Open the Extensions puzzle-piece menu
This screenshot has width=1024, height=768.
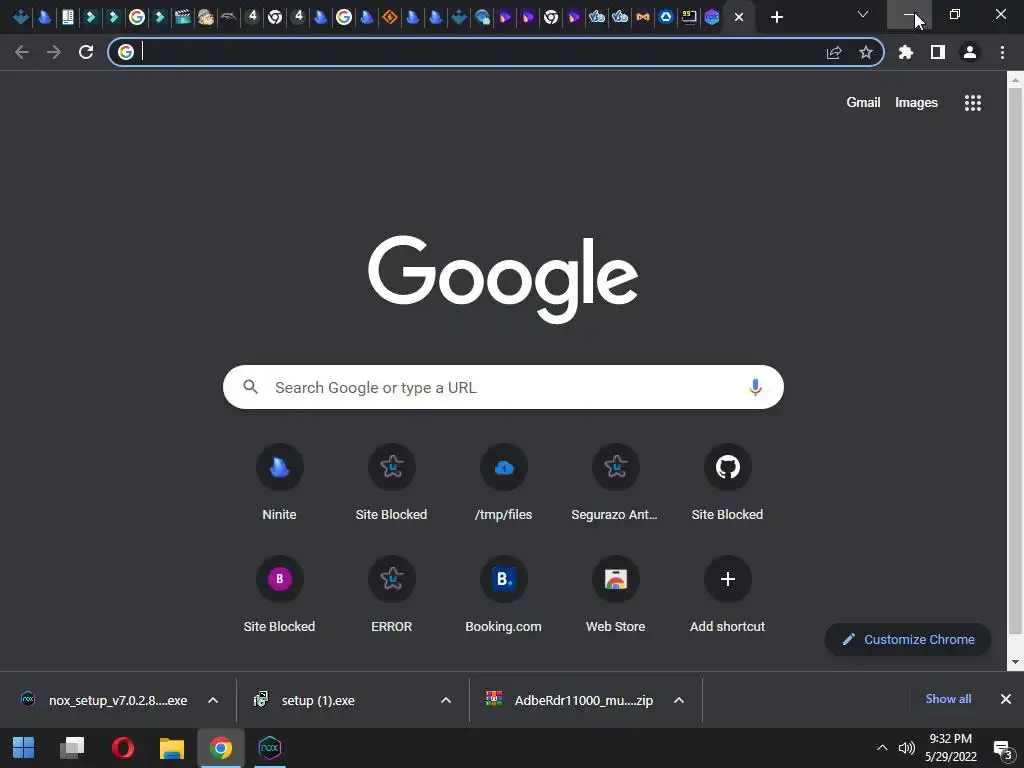(906, 52)
